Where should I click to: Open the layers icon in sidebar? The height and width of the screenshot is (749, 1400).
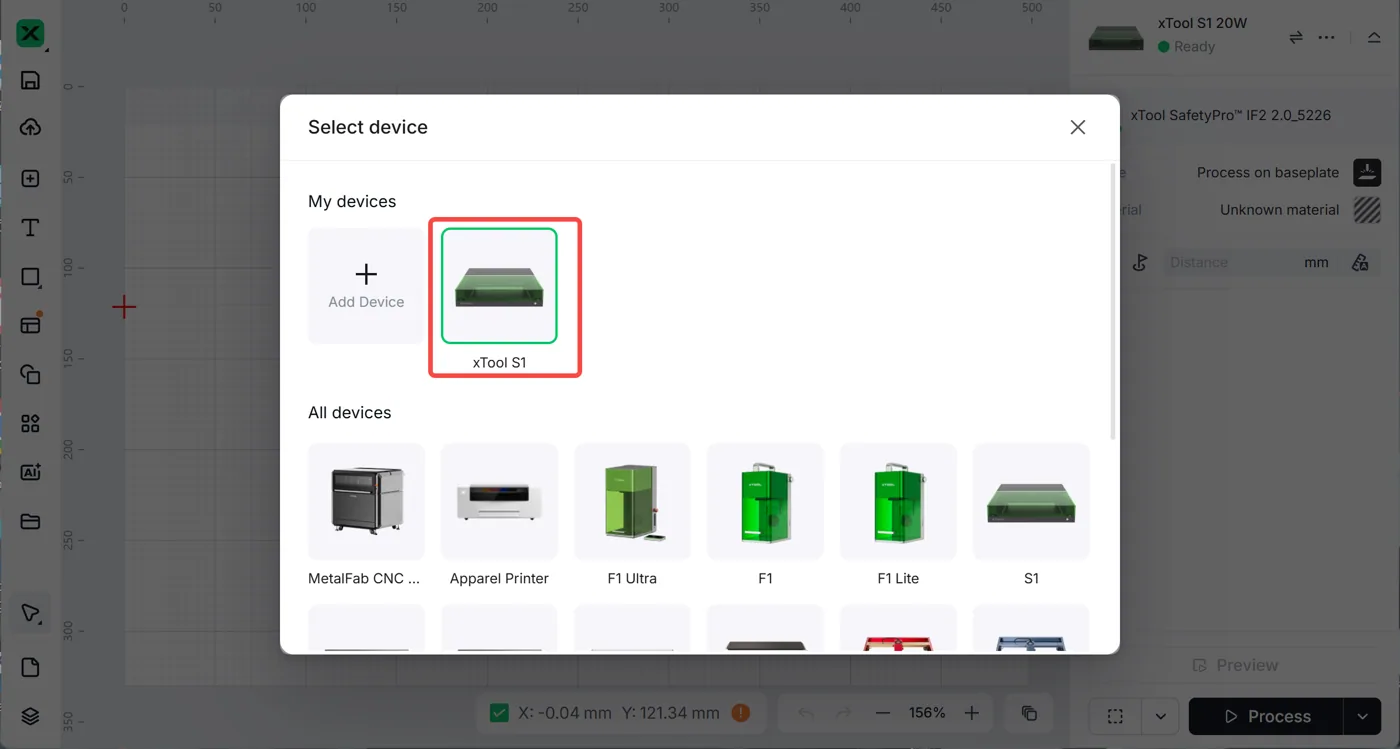coord(30,716)
